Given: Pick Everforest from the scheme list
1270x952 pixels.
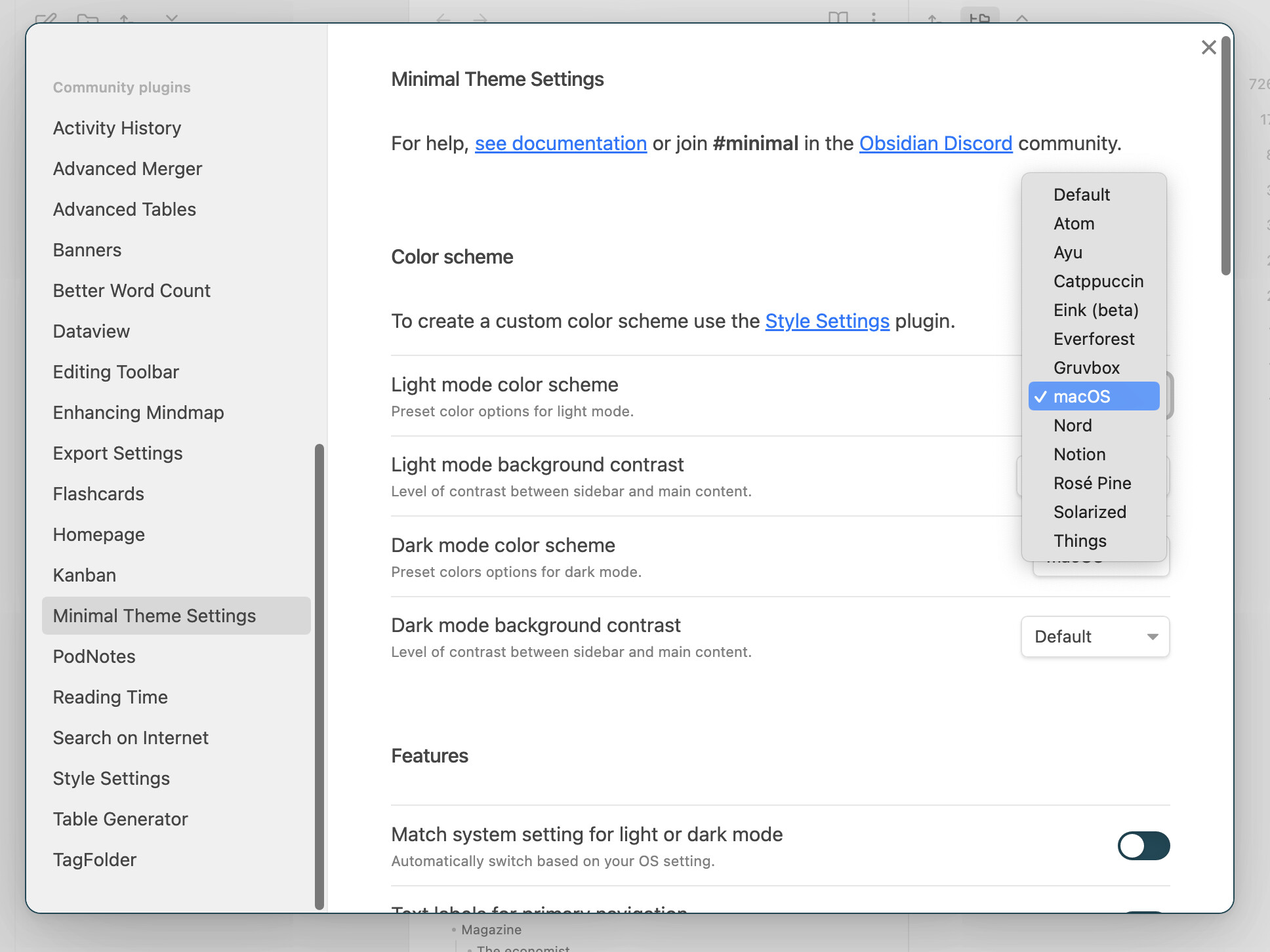Looking at the screenshot, I should coord(1094,339).
